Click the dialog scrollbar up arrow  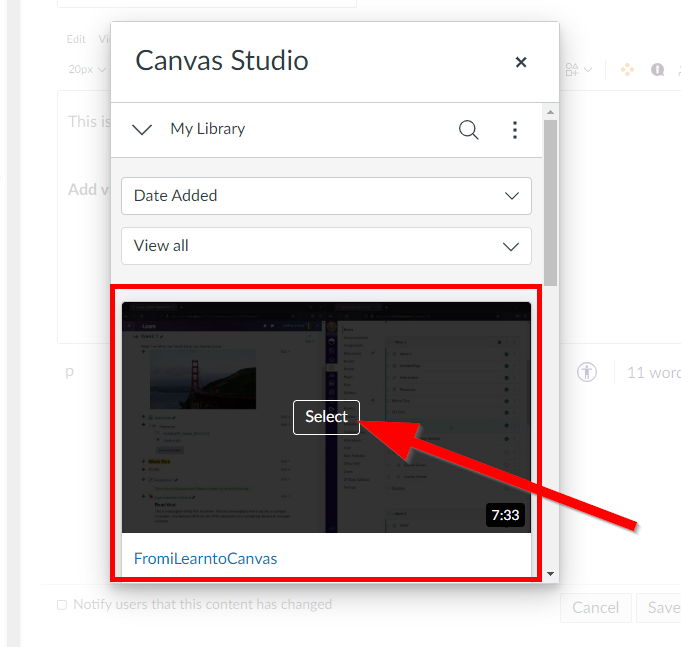pyautogui.click(x=550, y=112)
